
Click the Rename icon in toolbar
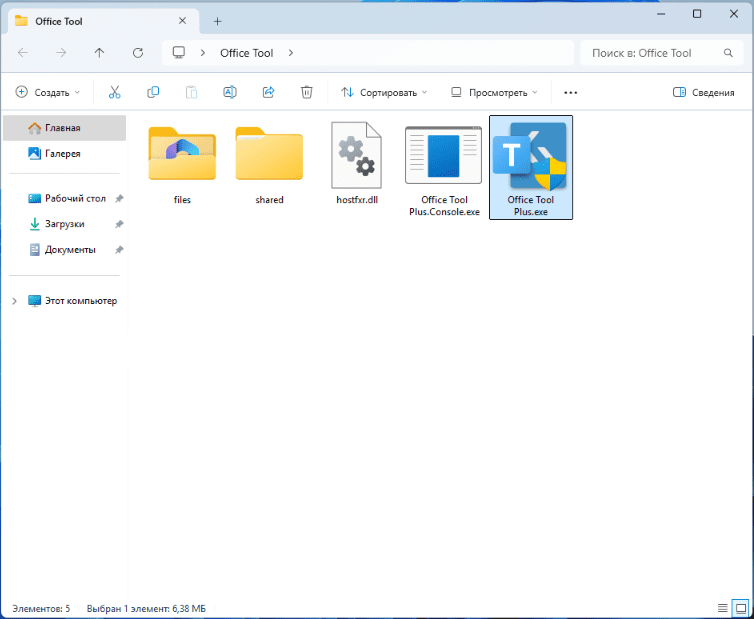[229, 92]
